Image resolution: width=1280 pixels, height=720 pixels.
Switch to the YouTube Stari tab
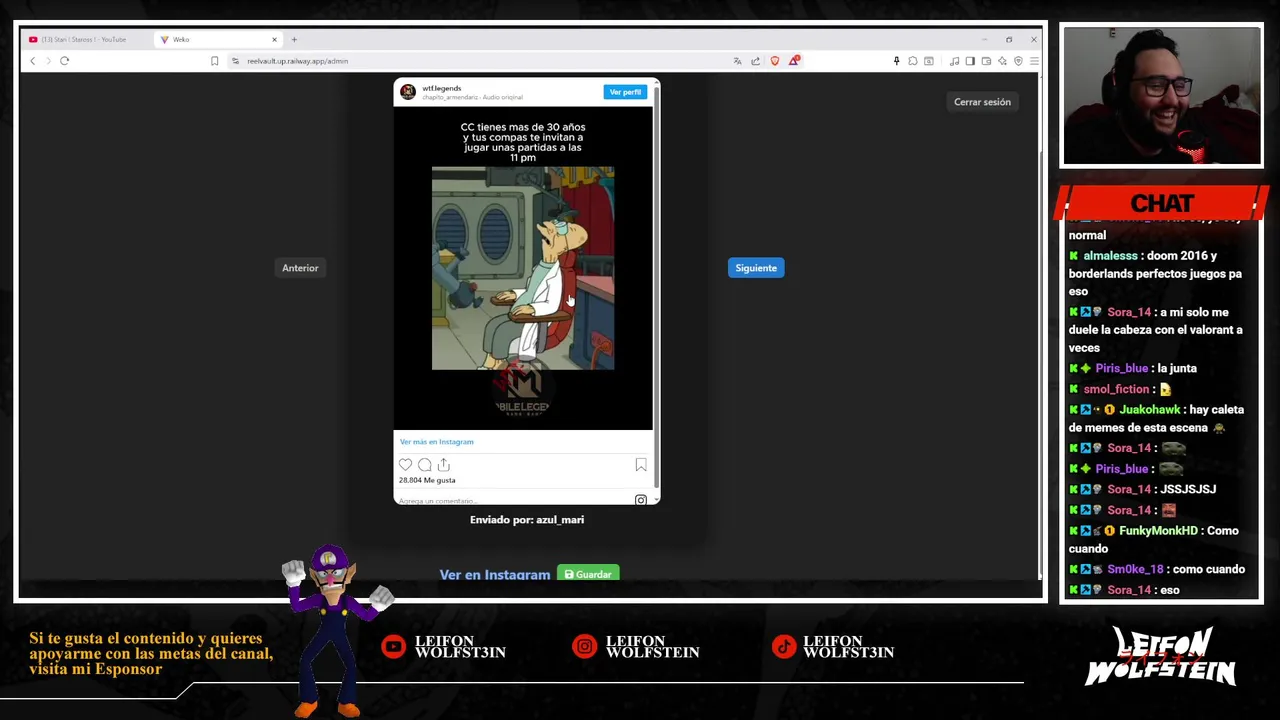pos(84,39)
